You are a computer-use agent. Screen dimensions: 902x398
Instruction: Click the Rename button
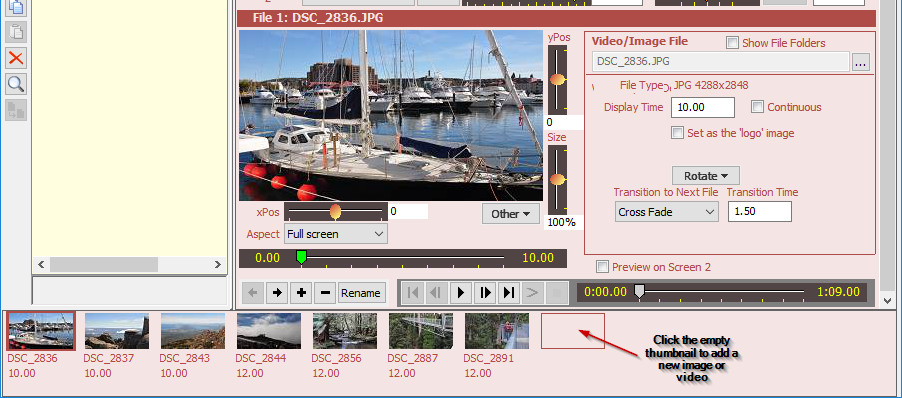(x=361, y=293)
